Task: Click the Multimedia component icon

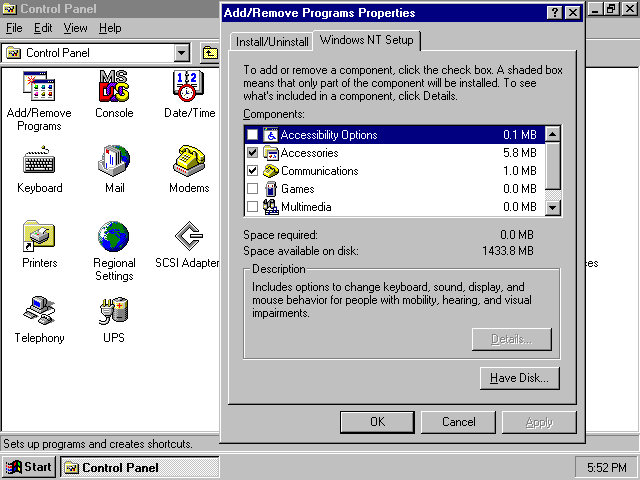Action: tap(270, 207)
